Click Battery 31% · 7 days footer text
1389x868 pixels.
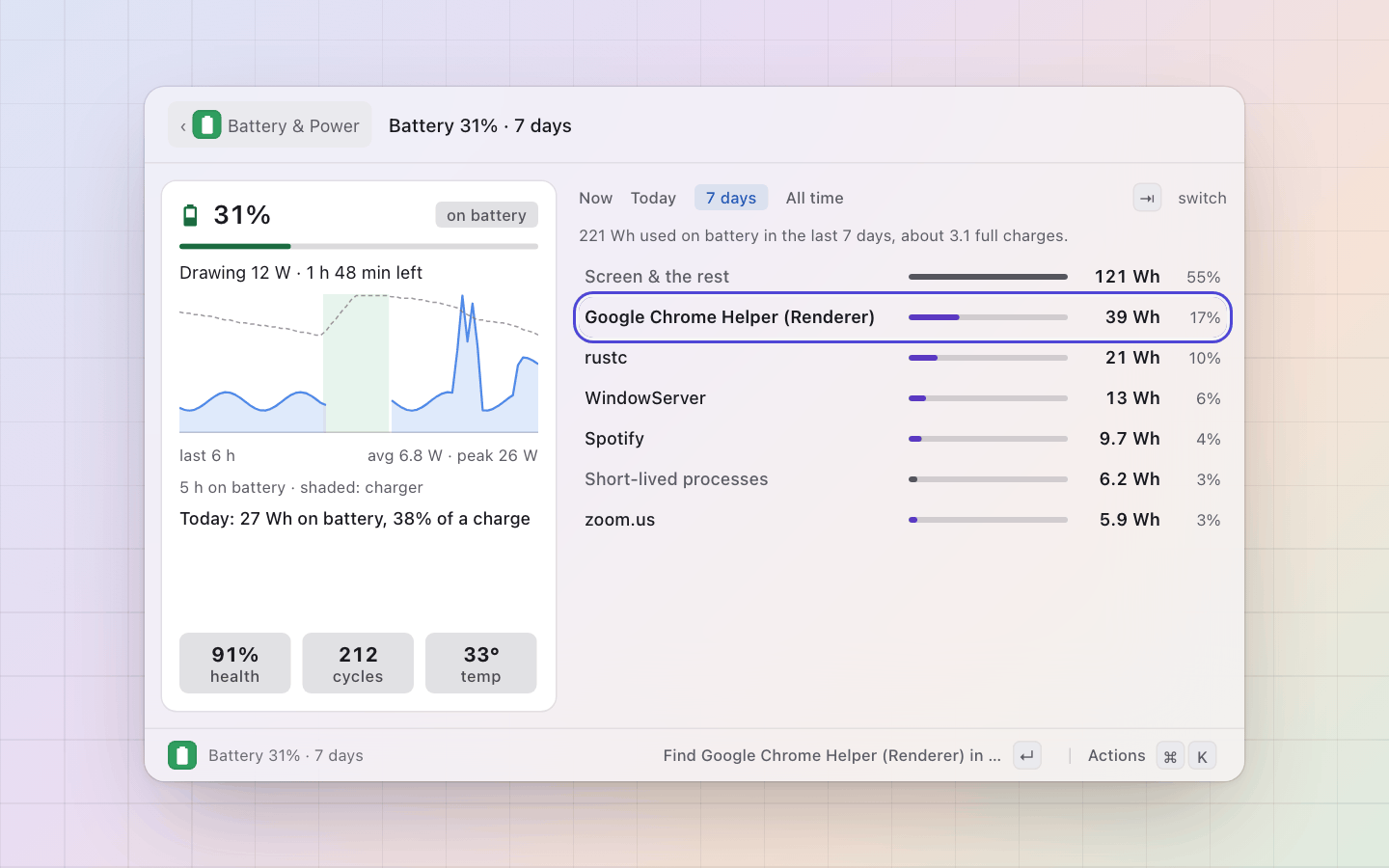286,755
